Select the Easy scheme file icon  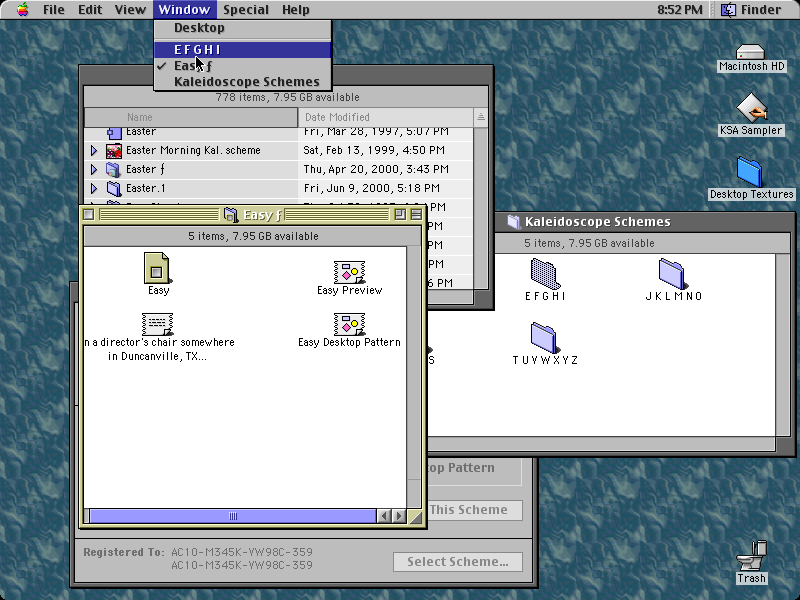pyautogui.click(x=158, y=268)
